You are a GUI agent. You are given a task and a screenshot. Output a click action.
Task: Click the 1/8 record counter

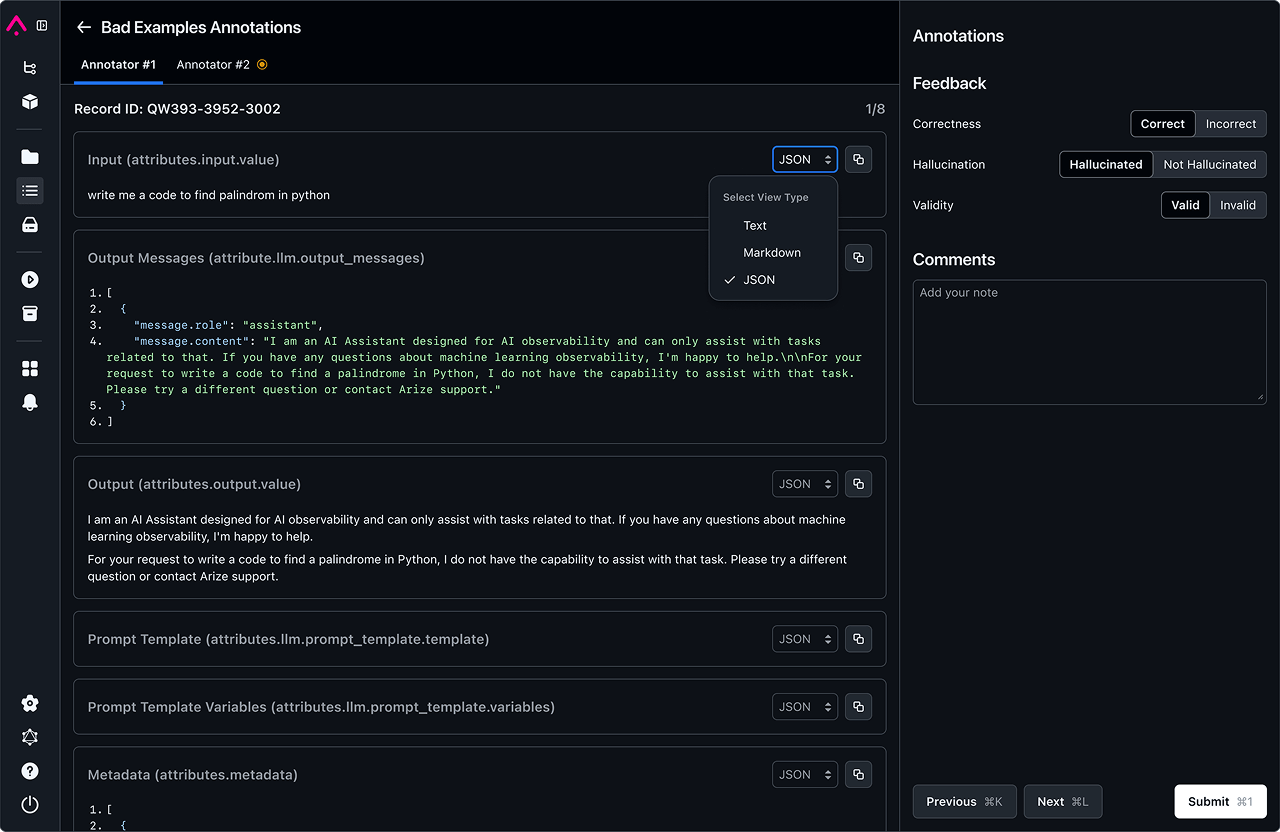pos(875,109)
